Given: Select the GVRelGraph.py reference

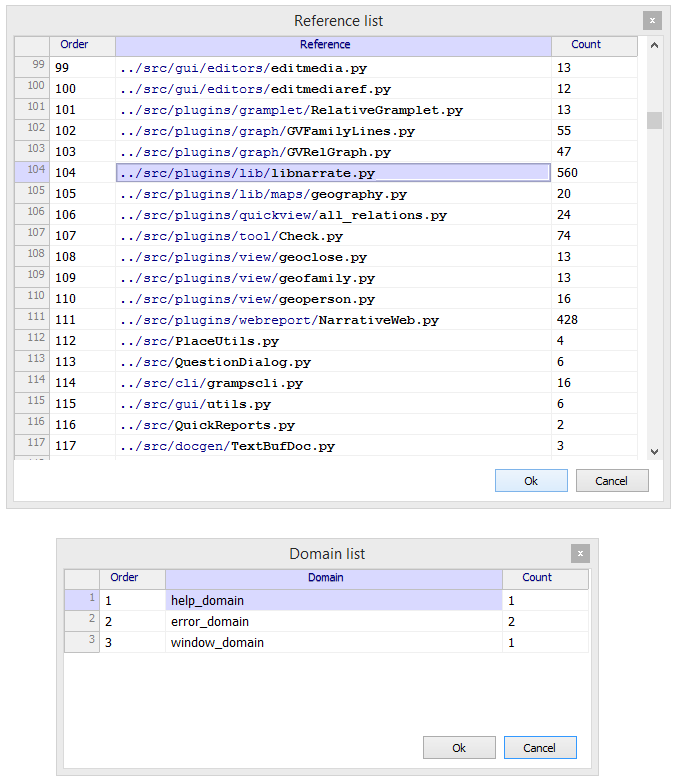Looking at the screenshot, I should pyautogui.click(x=333, y=152).
